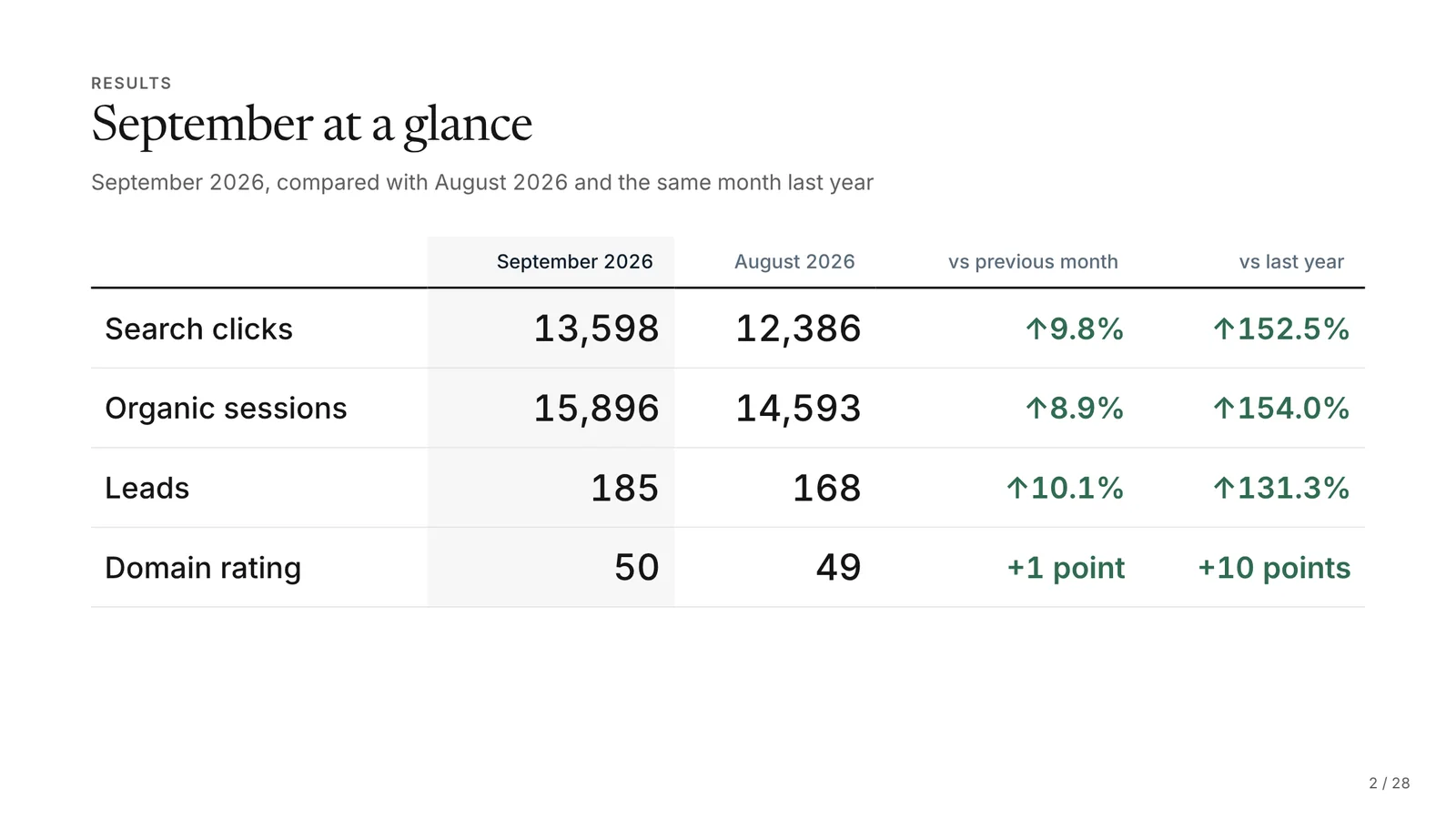Click the up arrow beside 8.9%
This screenshot has height=819, width=1456.
[x=1036, y=408]
